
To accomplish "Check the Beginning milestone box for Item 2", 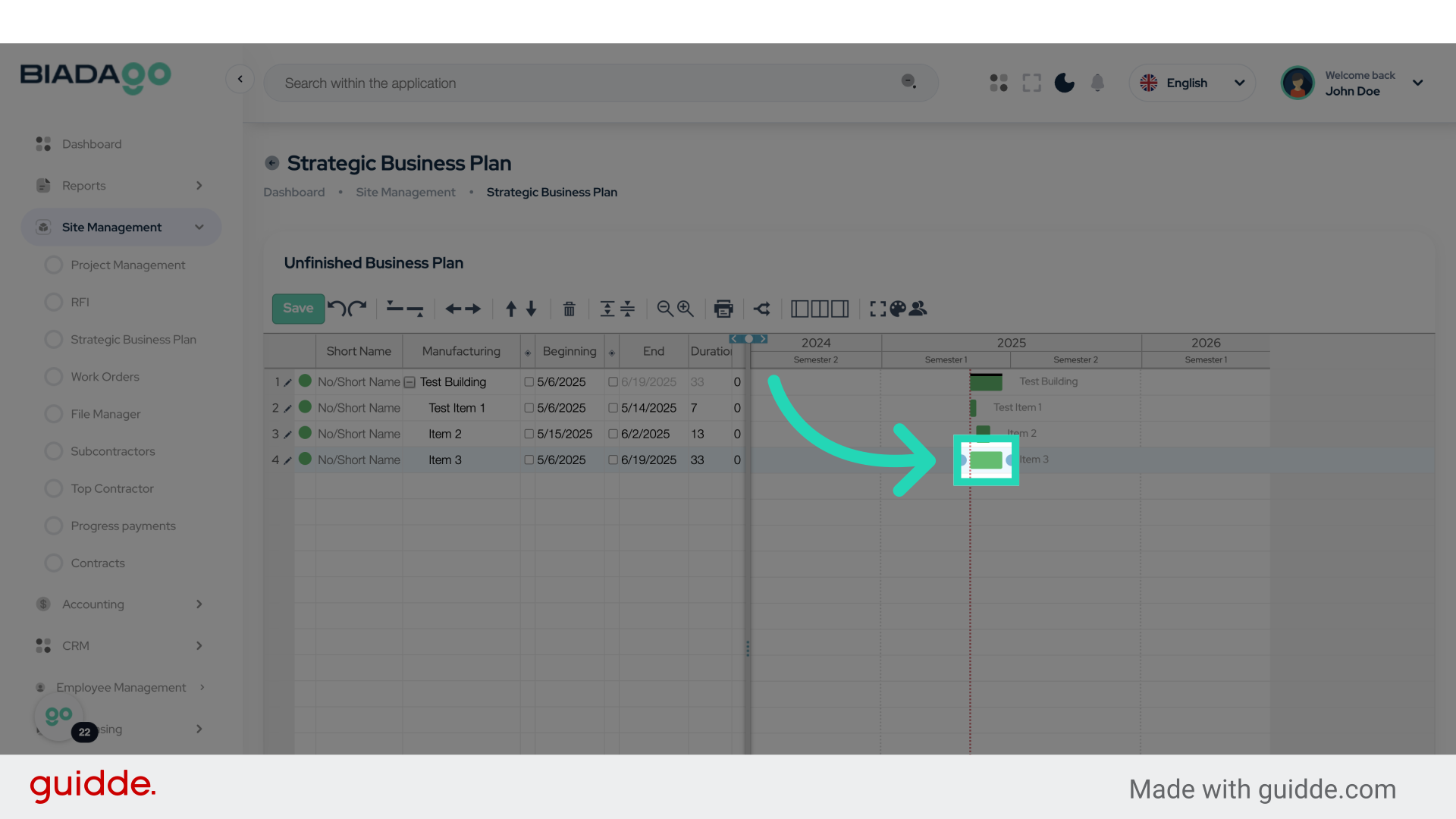I will click(529, 434).
